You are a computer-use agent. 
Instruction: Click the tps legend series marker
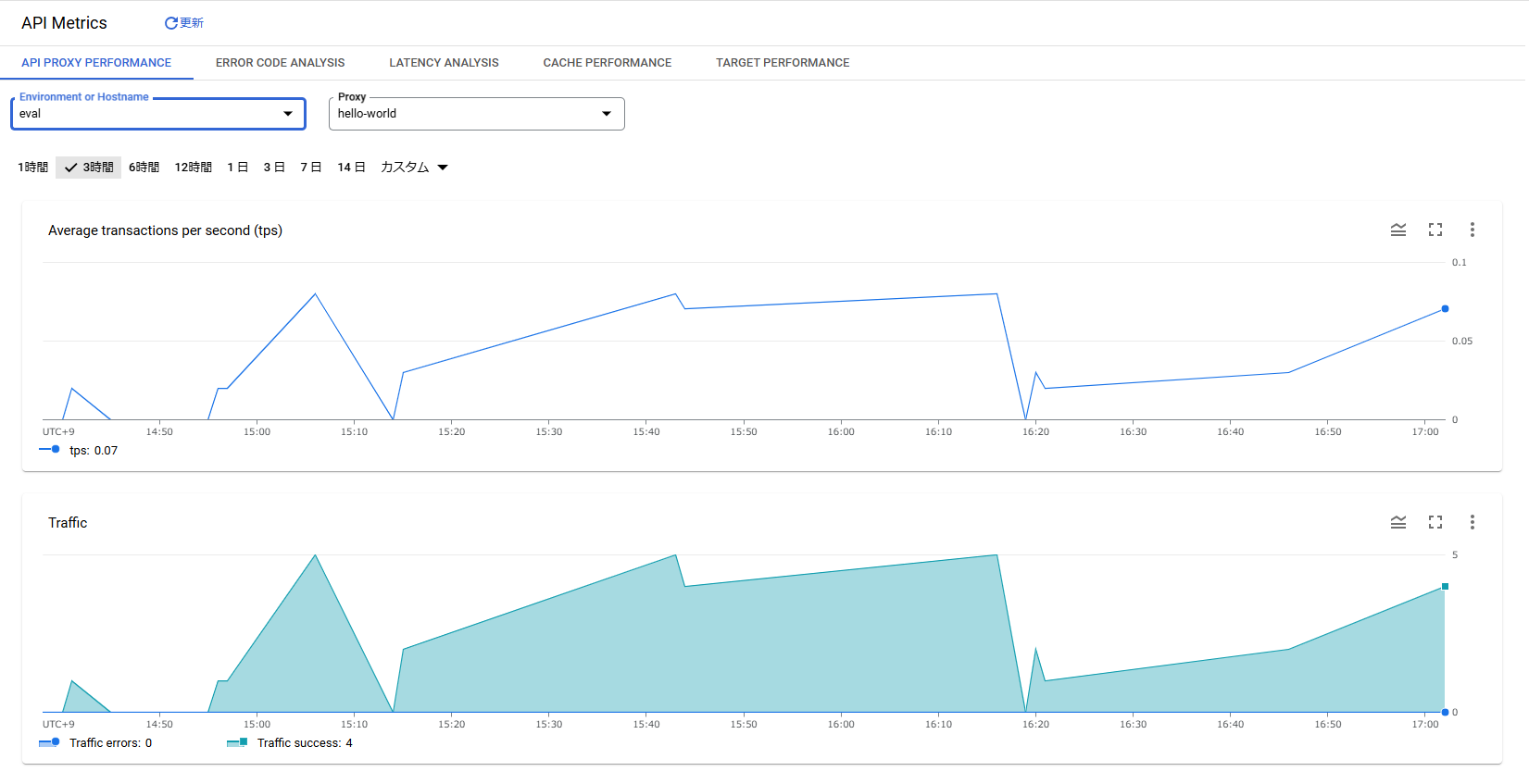(50, 450)
